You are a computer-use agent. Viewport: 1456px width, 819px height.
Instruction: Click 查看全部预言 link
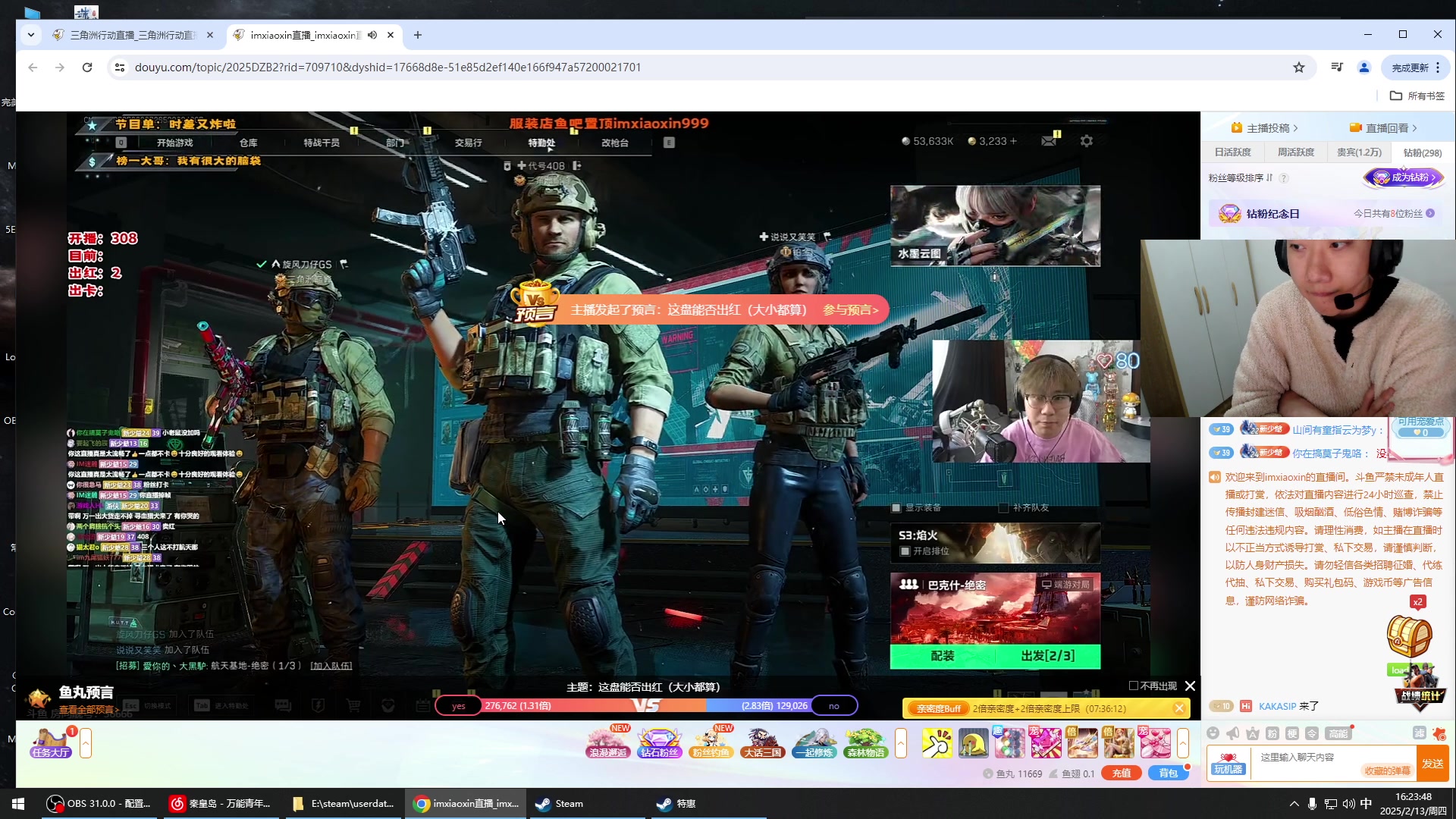[x=89, y=711]
